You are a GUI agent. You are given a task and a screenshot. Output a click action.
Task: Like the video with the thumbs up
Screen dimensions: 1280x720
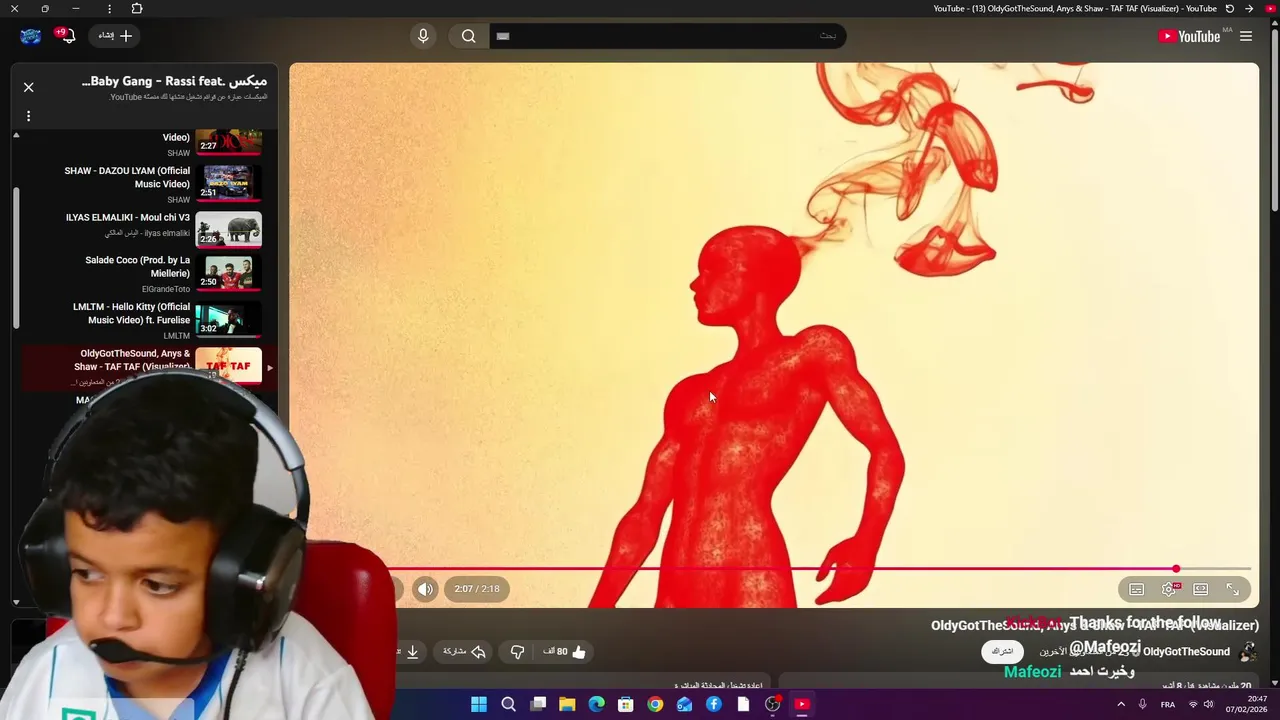point(565,652)
